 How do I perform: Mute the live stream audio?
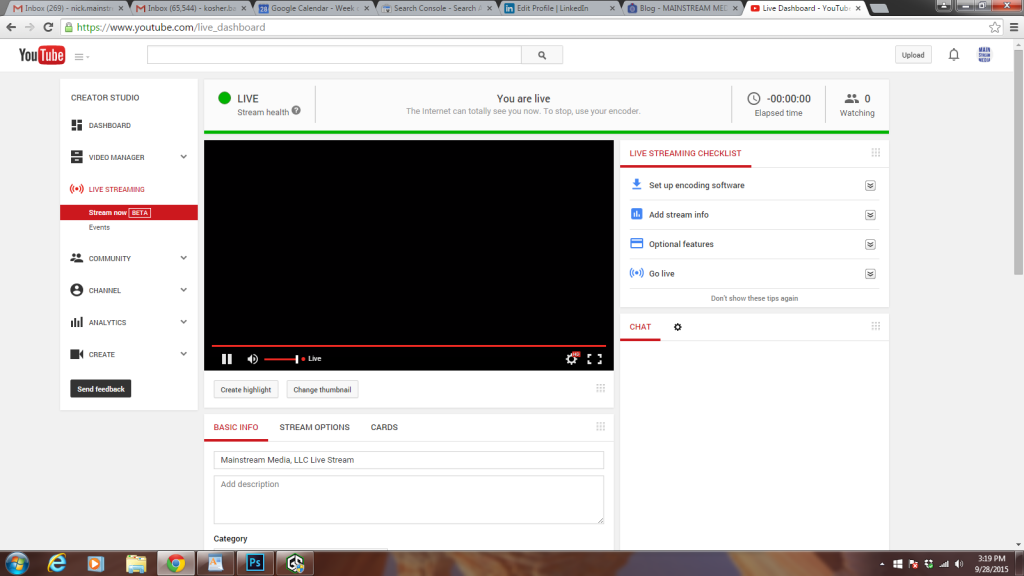tap(252, 358)
